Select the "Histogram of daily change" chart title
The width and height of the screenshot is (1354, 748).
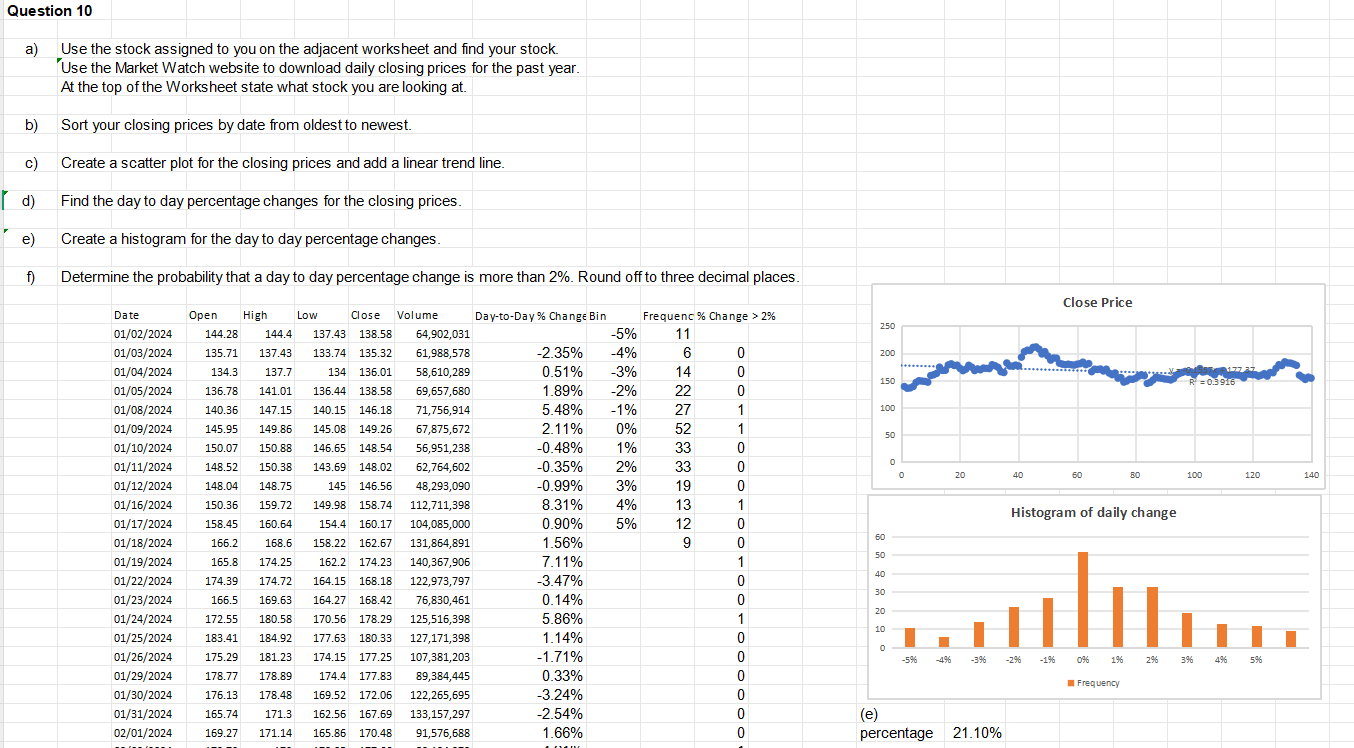tap(1093, 512)
